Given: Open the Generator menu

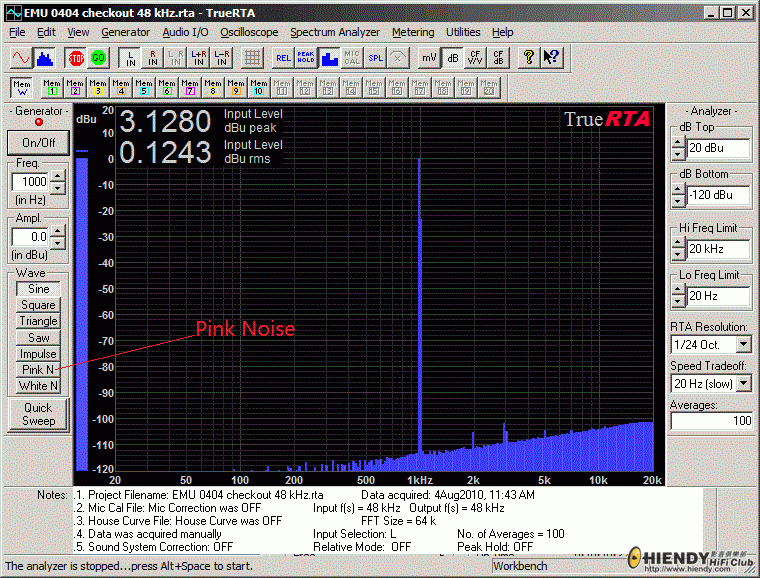Looking at the screenshot, I should [126, 32].
